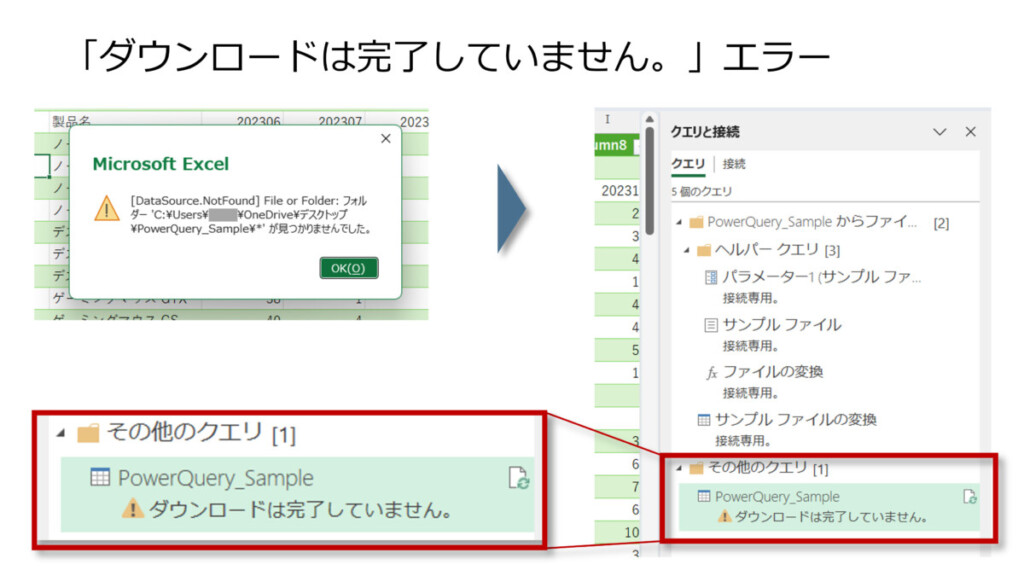Collapse the PowerQuery_Sample からファイ... folder group
The width and height of the screenshot is (1024, 576).
(681, 223)
